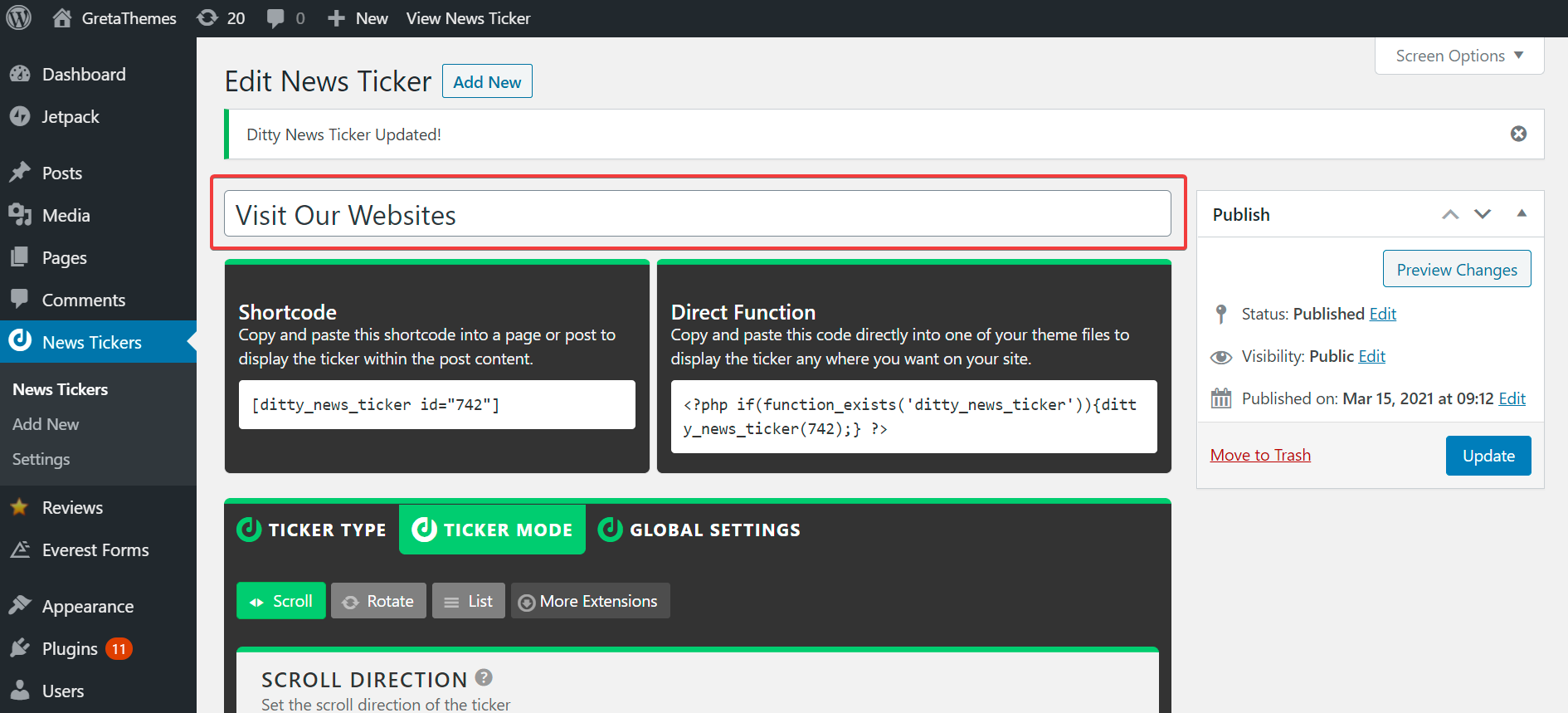This screenshot has height=713, width=1568.
Task: Expand the Screen Options dropdown
Action: (1459, 56)
